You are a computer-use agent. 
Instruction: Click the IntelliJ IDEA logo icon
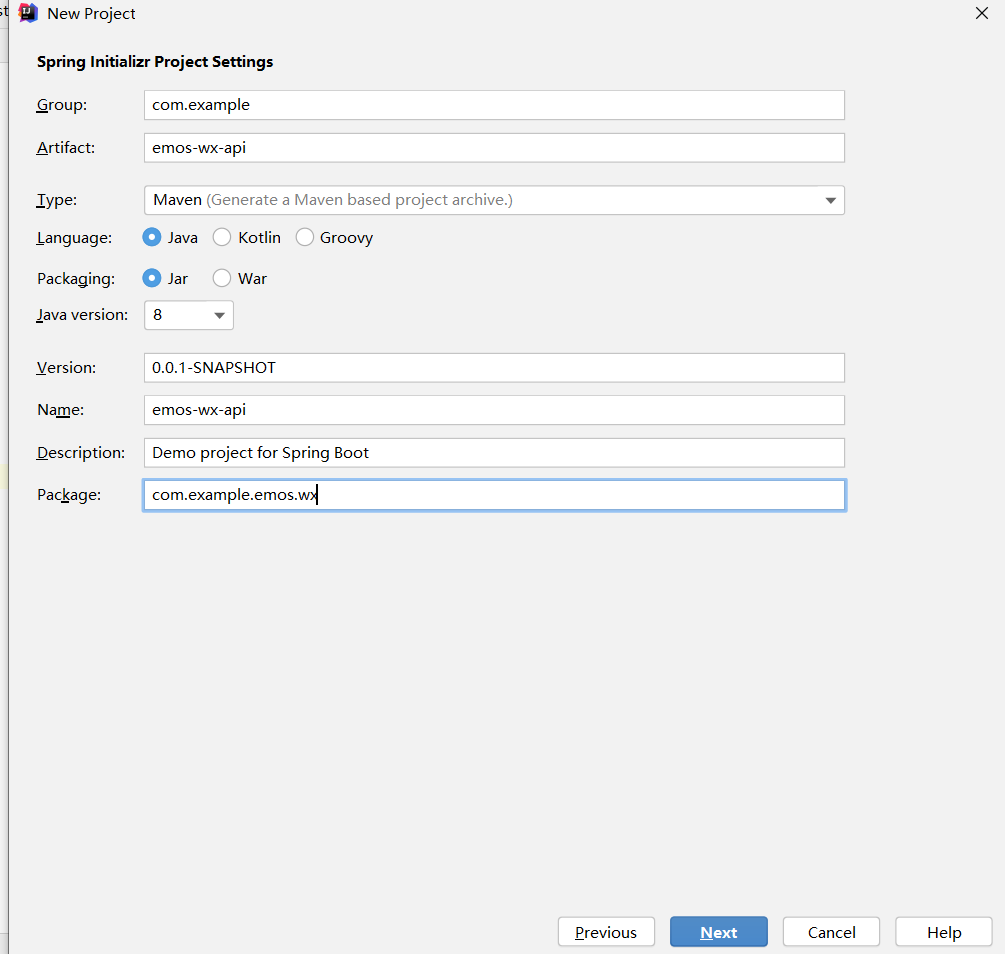pos(28,13)
